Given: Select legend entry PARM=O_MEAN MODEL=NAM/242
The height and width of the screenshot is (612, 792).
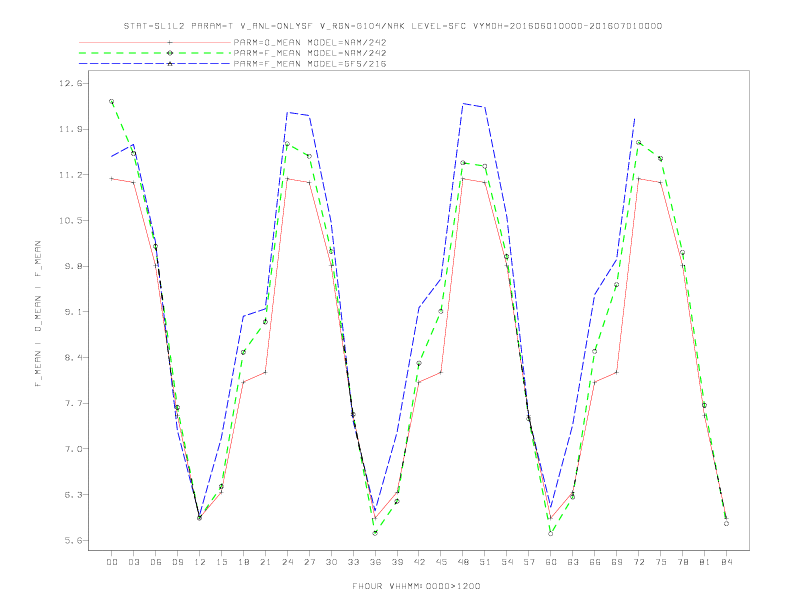Looking at the screenshot, I should [x=310, y=42].
